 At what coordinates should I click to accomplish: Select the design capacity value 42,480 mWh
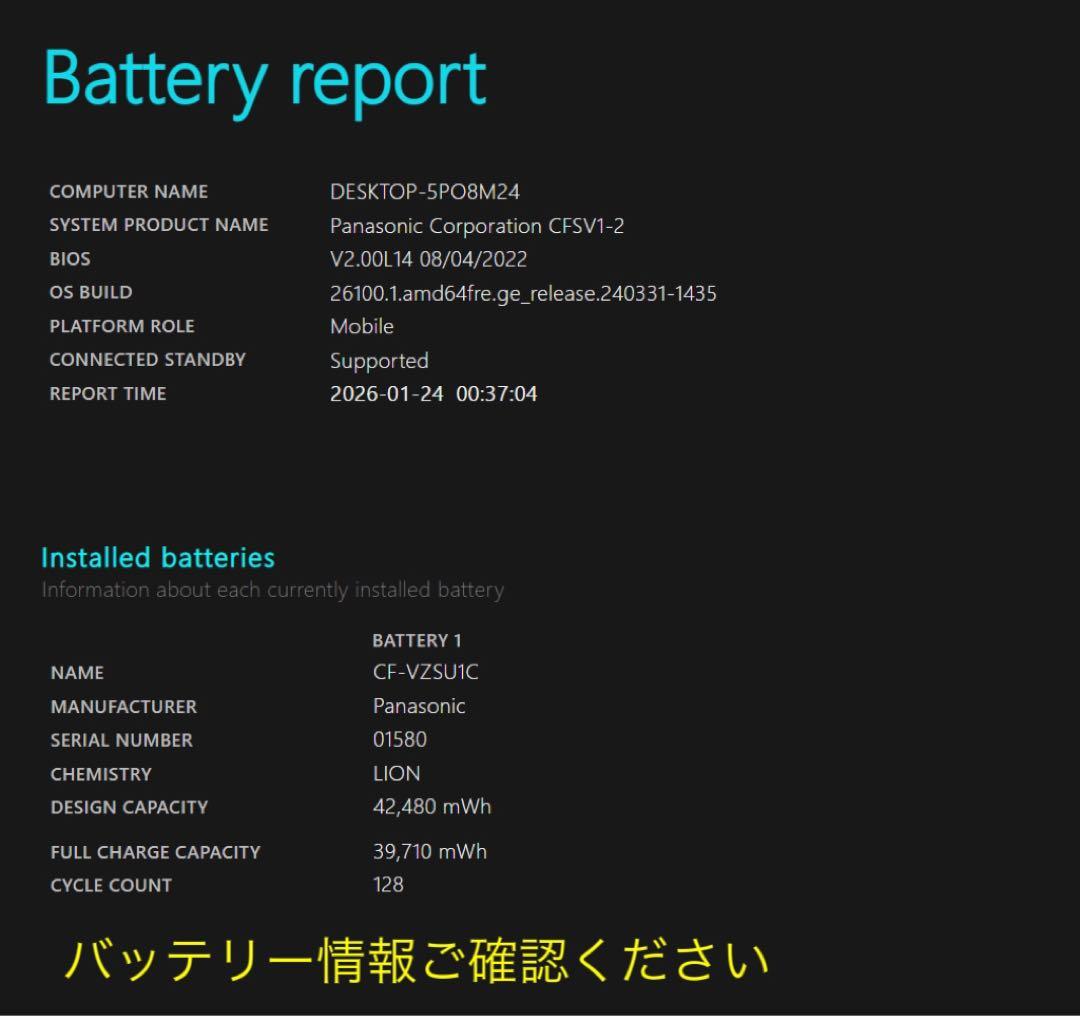pos(432,807)
